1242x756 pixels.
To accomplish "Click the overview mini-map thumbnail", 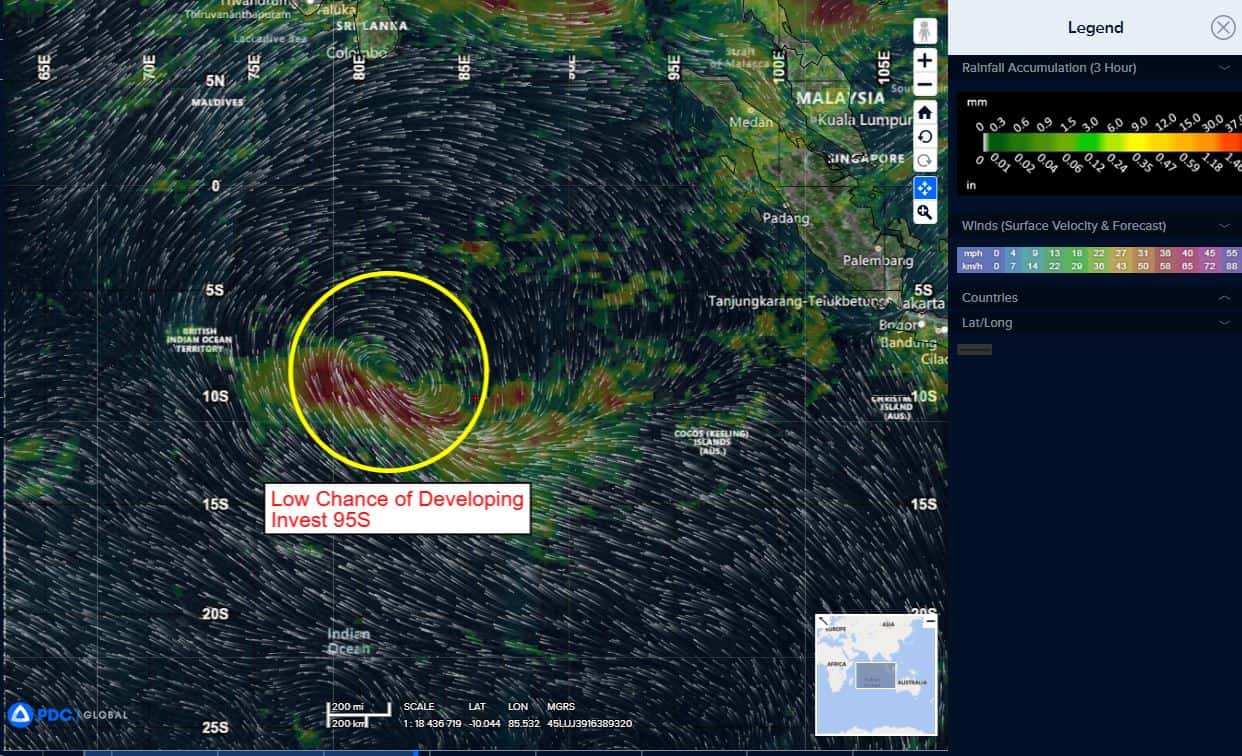I will pyautogui.click(x=876, y=680).
